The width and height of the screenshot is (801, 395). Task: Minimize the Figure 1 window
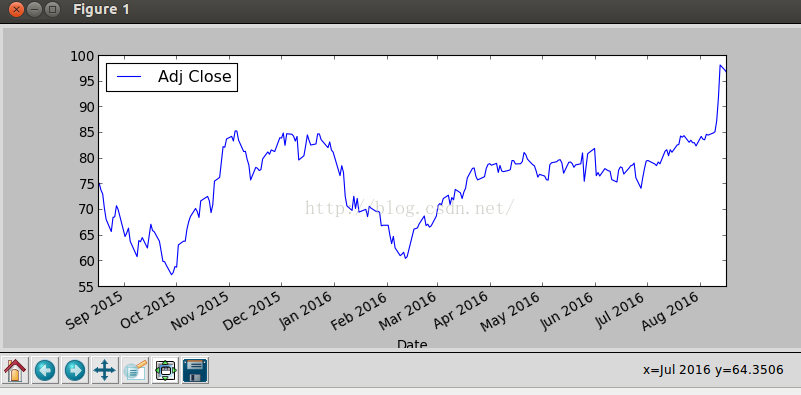tap(34, 9)
